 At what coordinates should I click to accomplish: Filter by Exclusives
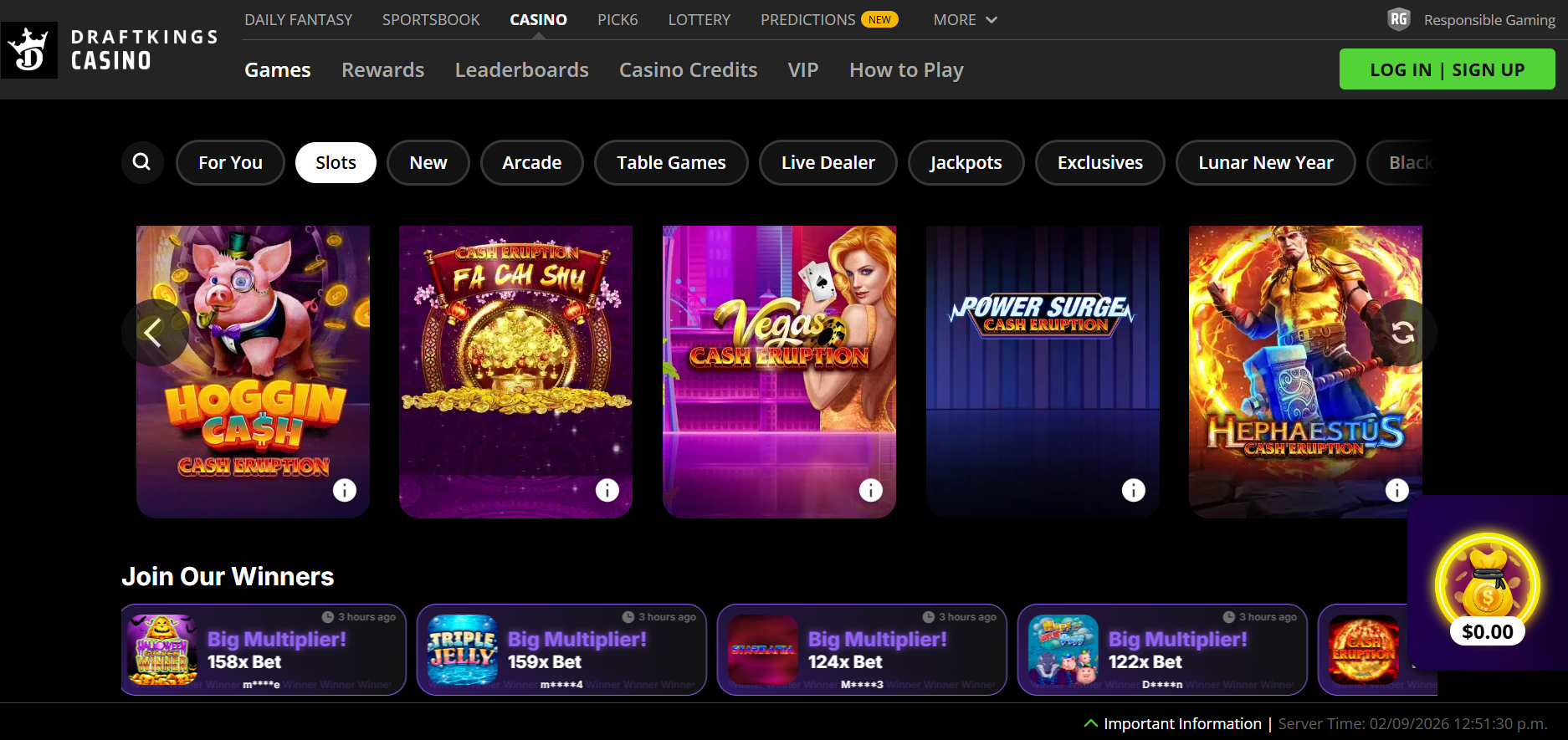click(1100, 162)
